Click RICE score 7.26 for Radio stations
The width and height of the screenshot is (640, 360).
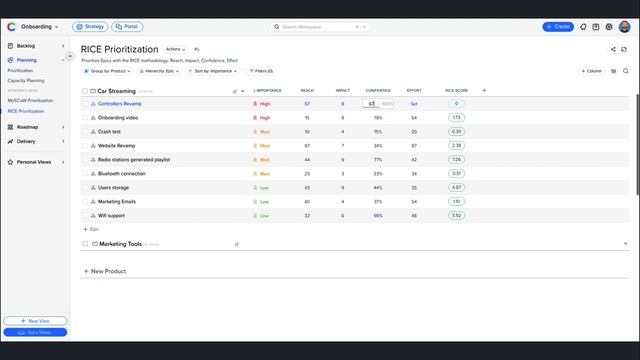[x=456, y=160]
